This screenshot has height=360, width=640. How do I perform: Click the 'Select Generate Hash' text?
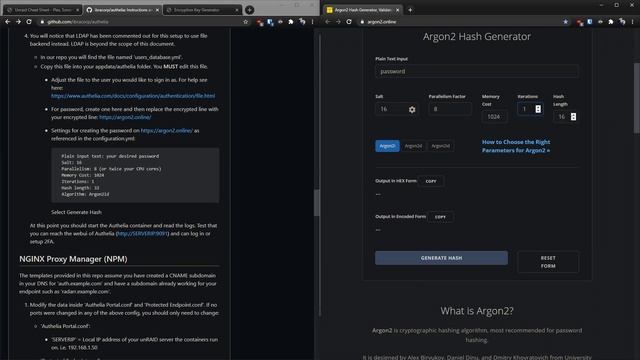click(x=76, y=212)
